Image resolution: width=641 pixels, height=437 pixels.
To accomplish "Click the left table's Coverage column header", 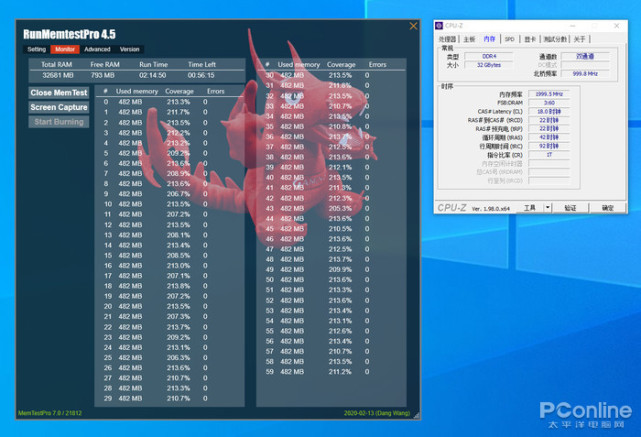I will 179,92.
